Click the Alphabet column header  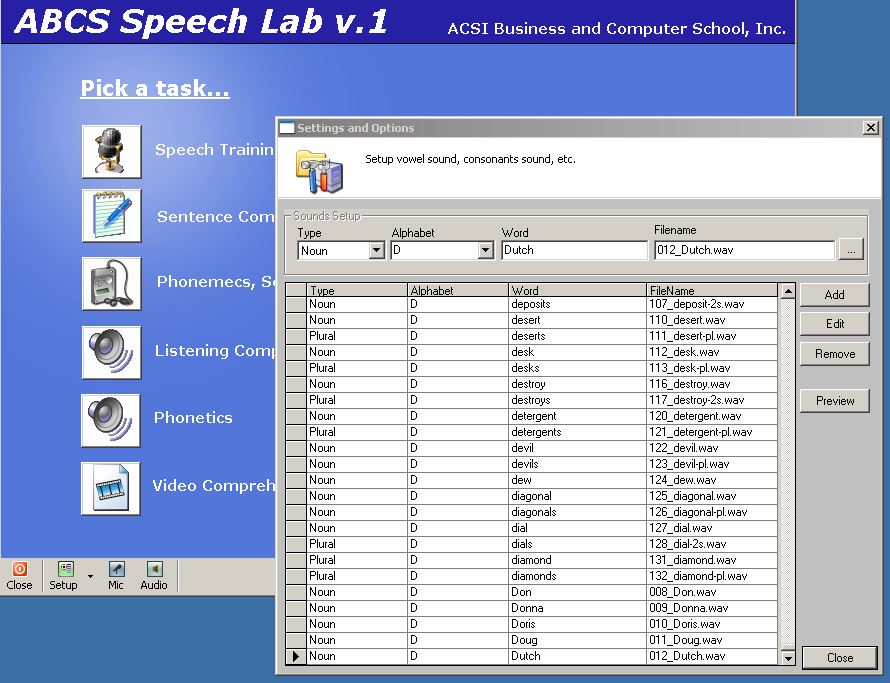click(457, 290)
